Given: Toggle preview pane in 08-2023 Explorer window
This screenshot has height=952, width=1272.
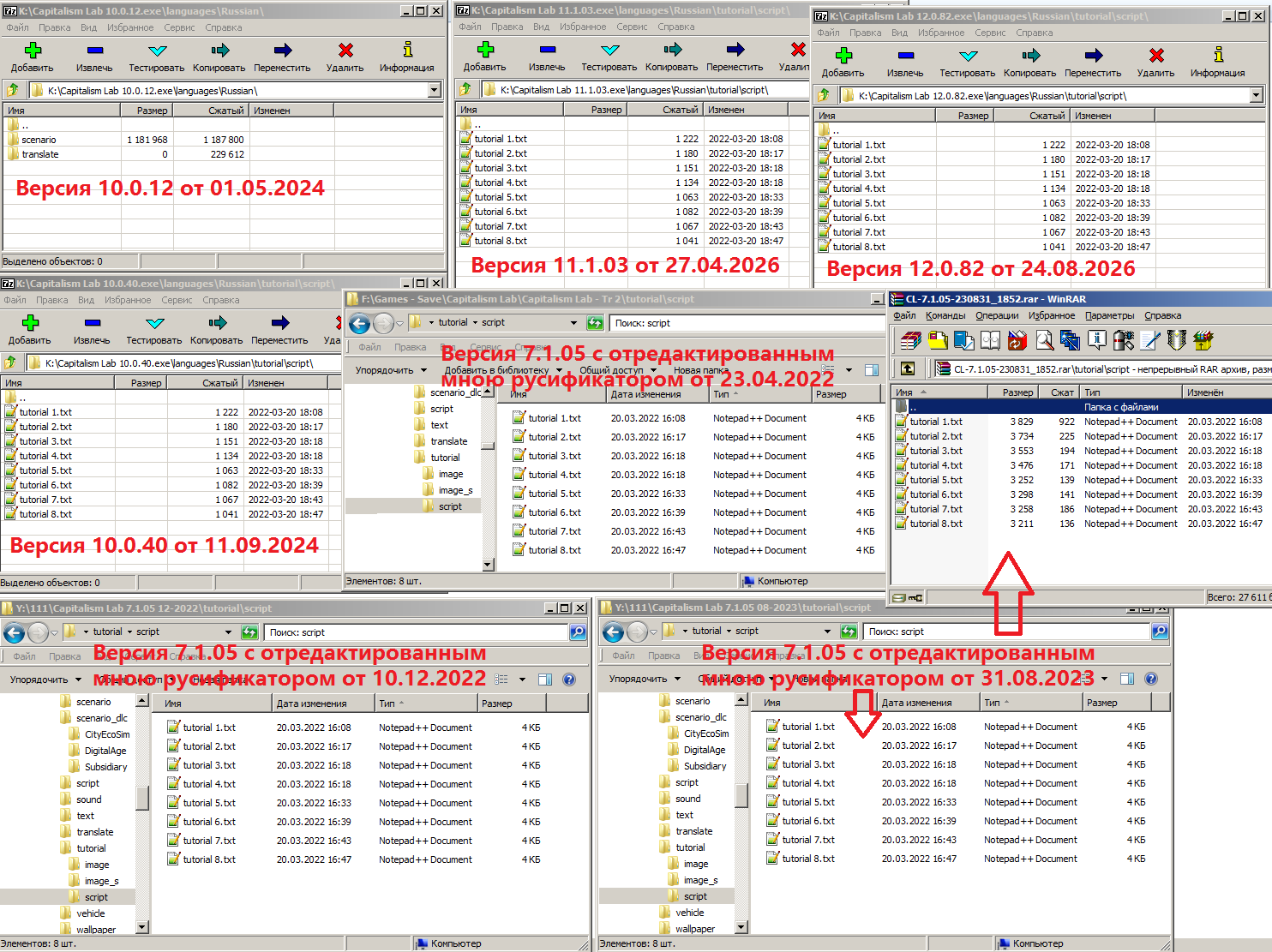Looking at the screenshot, I should point(1127,679).
